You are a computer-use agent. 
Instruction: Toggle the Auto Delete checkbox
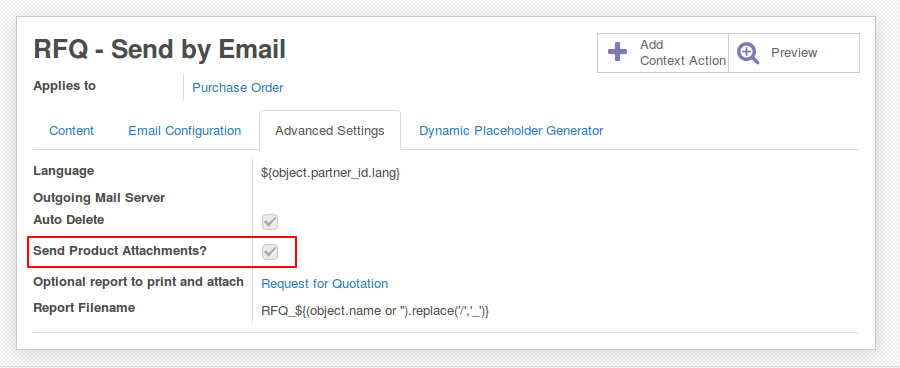point(270,222)
